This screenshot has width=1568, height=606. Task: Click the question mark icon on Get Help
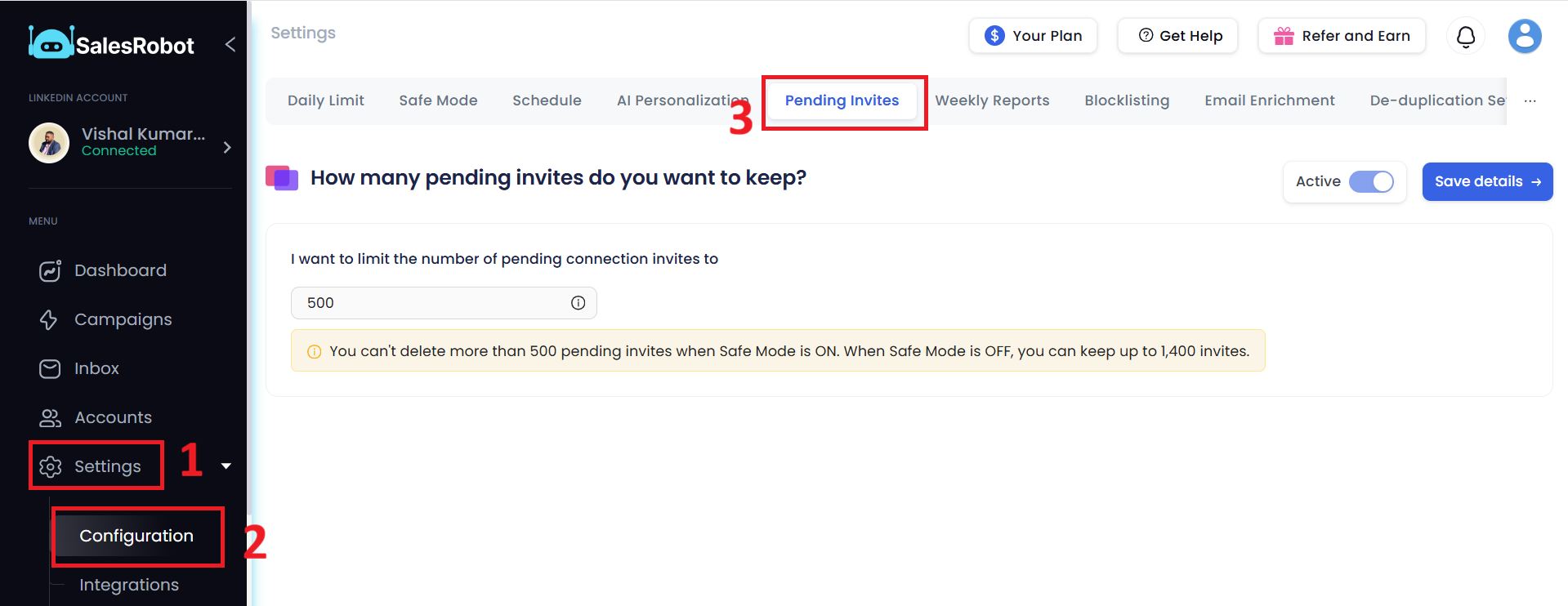pos(1146,35)
